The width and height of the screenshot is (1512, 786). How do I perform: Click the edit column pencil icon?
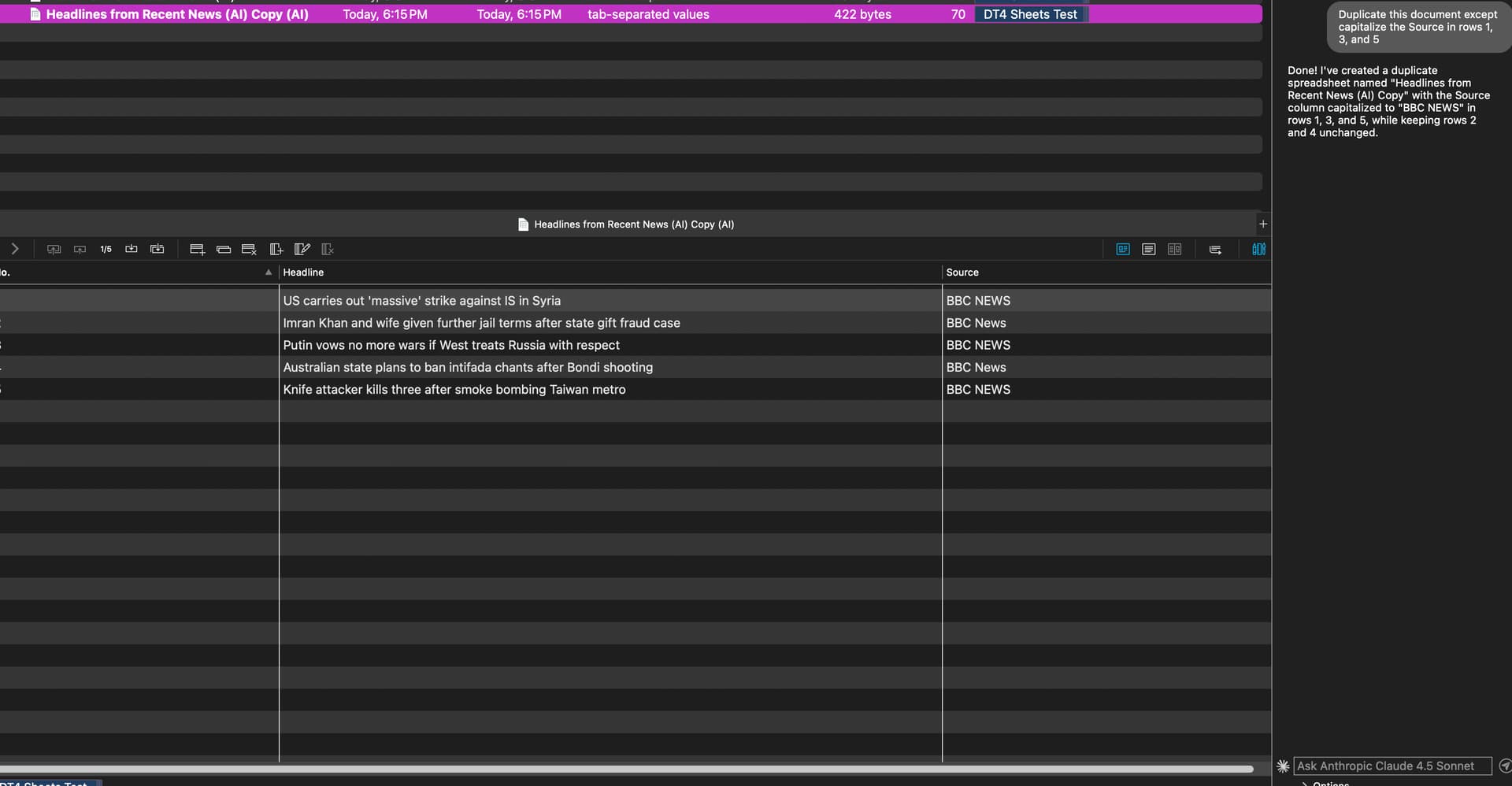302,250
